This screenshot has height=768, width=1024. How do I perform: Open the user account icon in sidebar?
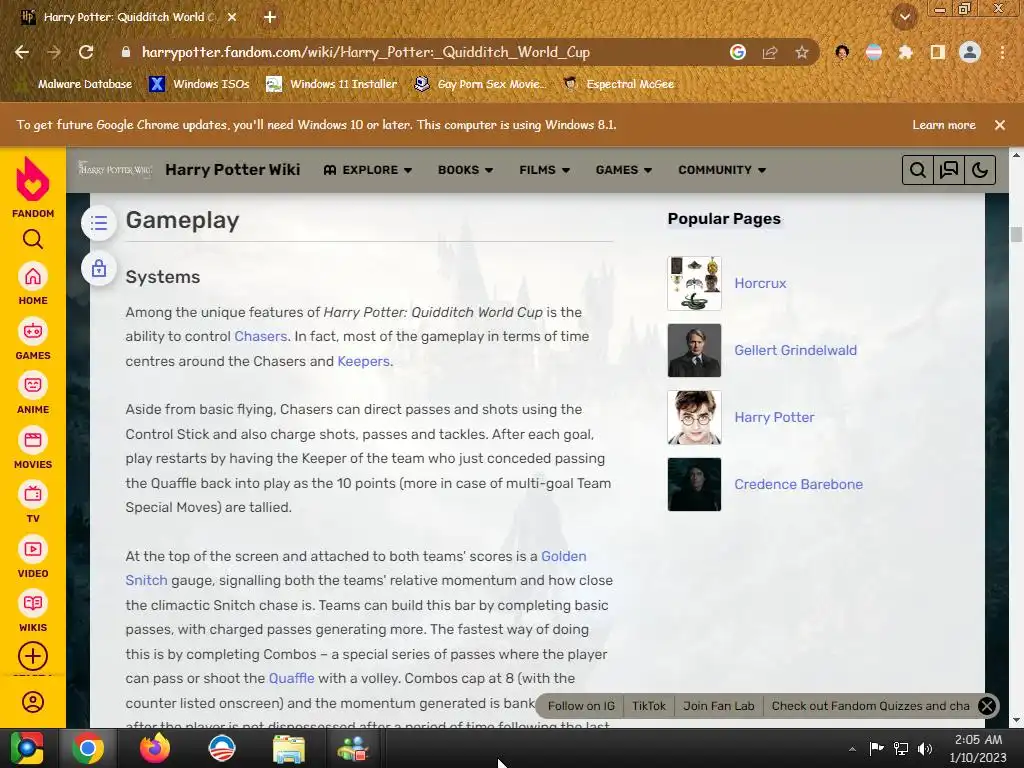coord(33,702)
